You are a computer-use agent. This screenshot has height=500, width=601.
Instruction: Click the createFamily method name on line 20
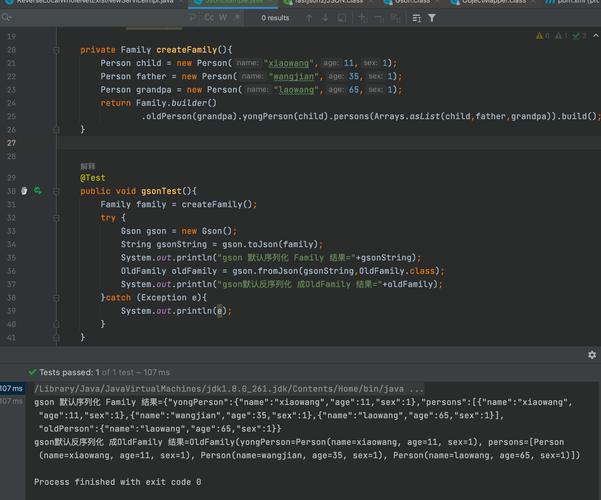pyautogui.click(x=187, y=50)
